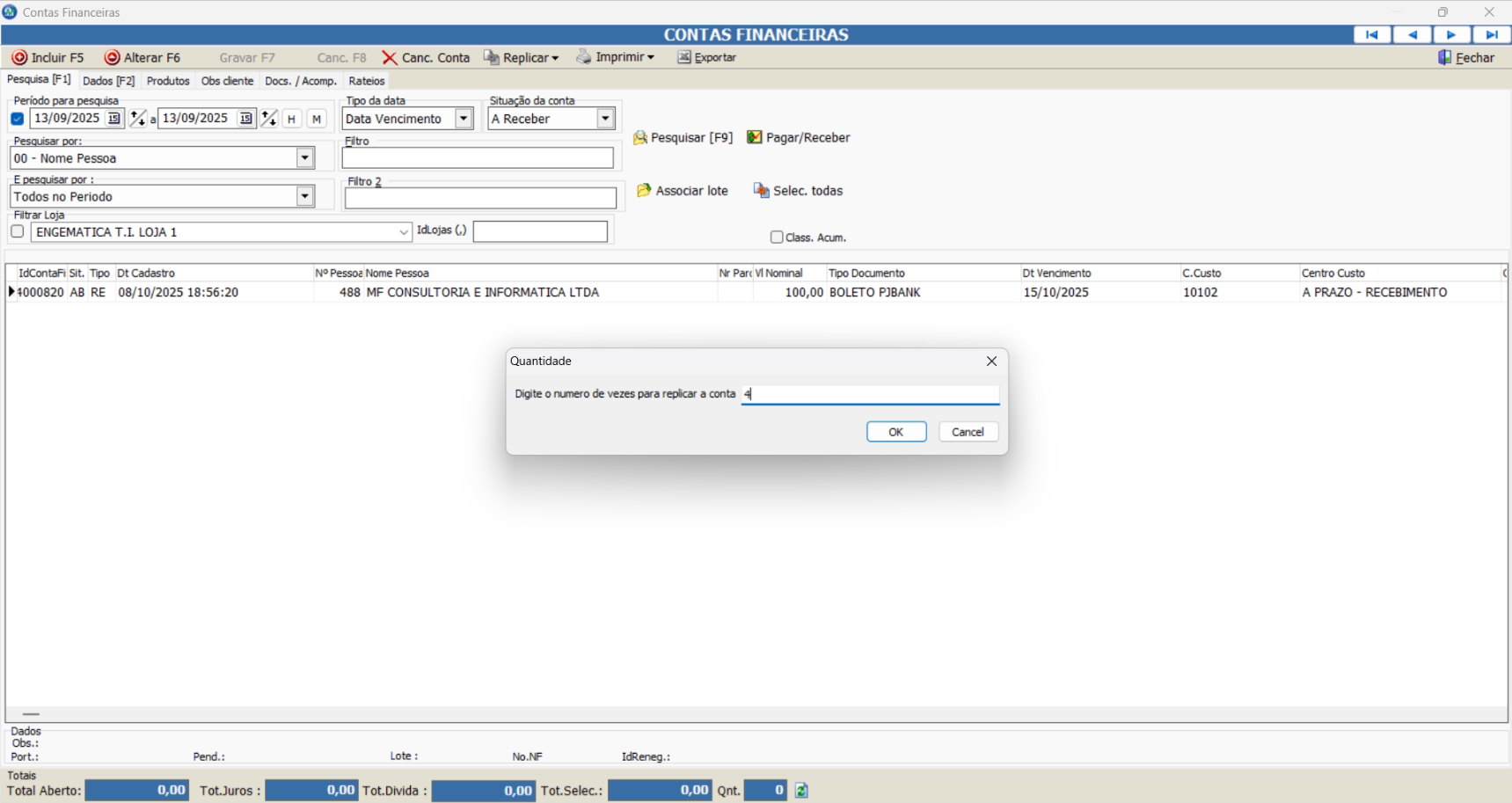Click the Incluir F5 toolbar icon
1512x803 pixels.
pyautogui.click(x=19, y=57)
